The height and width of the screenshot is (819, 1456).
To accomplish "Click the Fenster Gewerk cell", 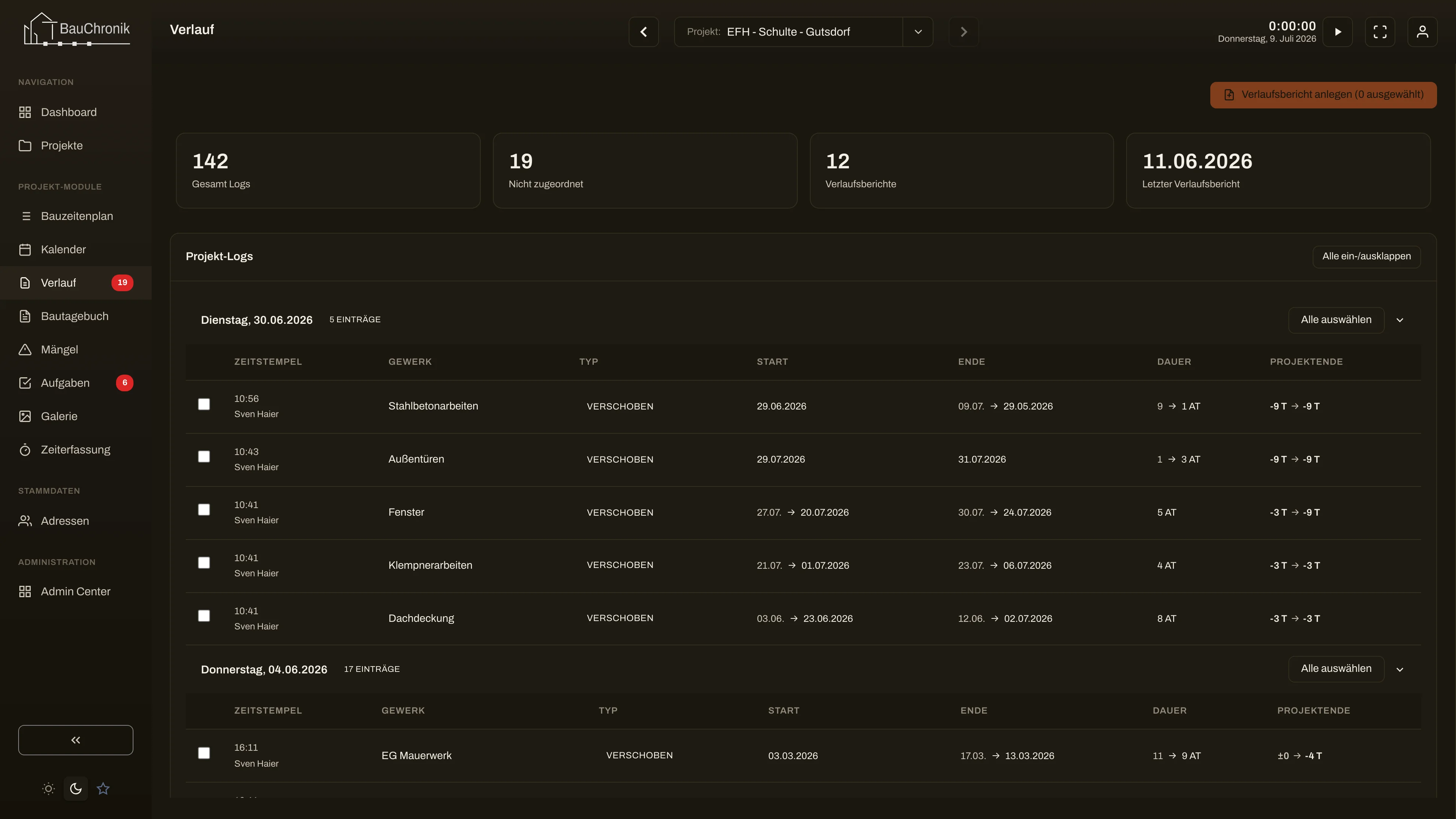I will coord(406,512).
